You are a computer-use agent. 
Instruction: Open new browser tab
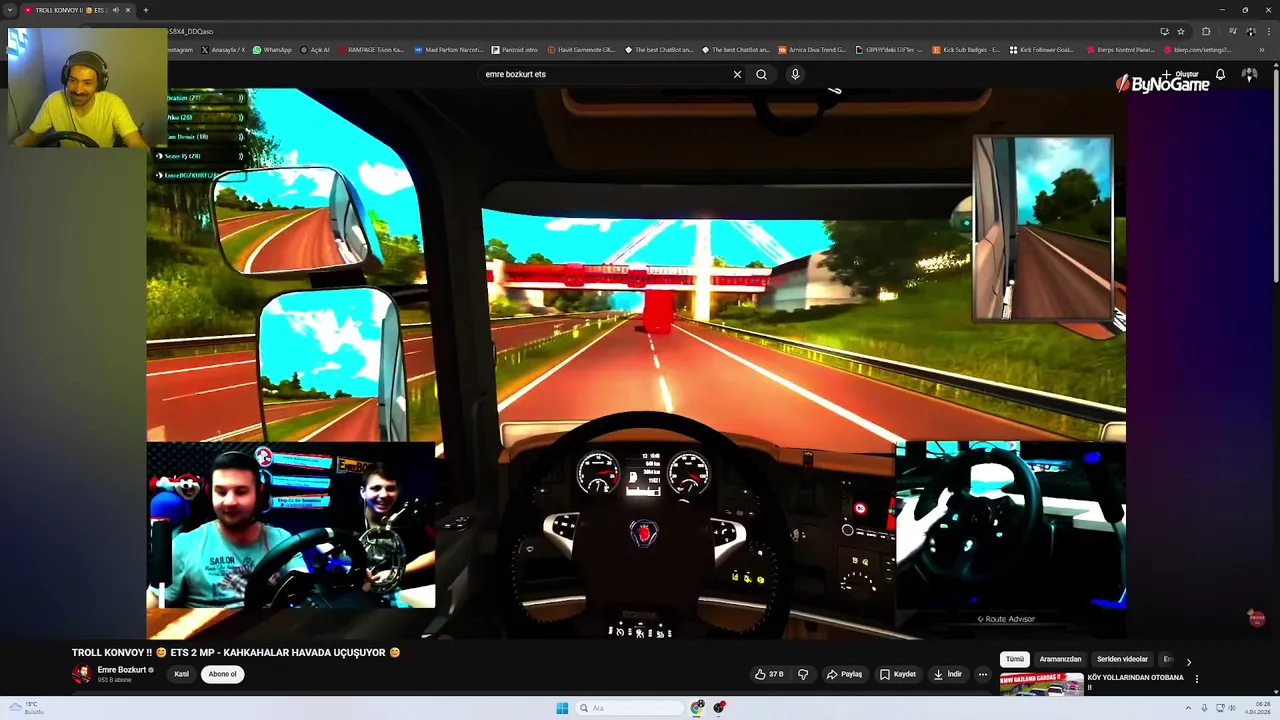[x=146, y=10]
